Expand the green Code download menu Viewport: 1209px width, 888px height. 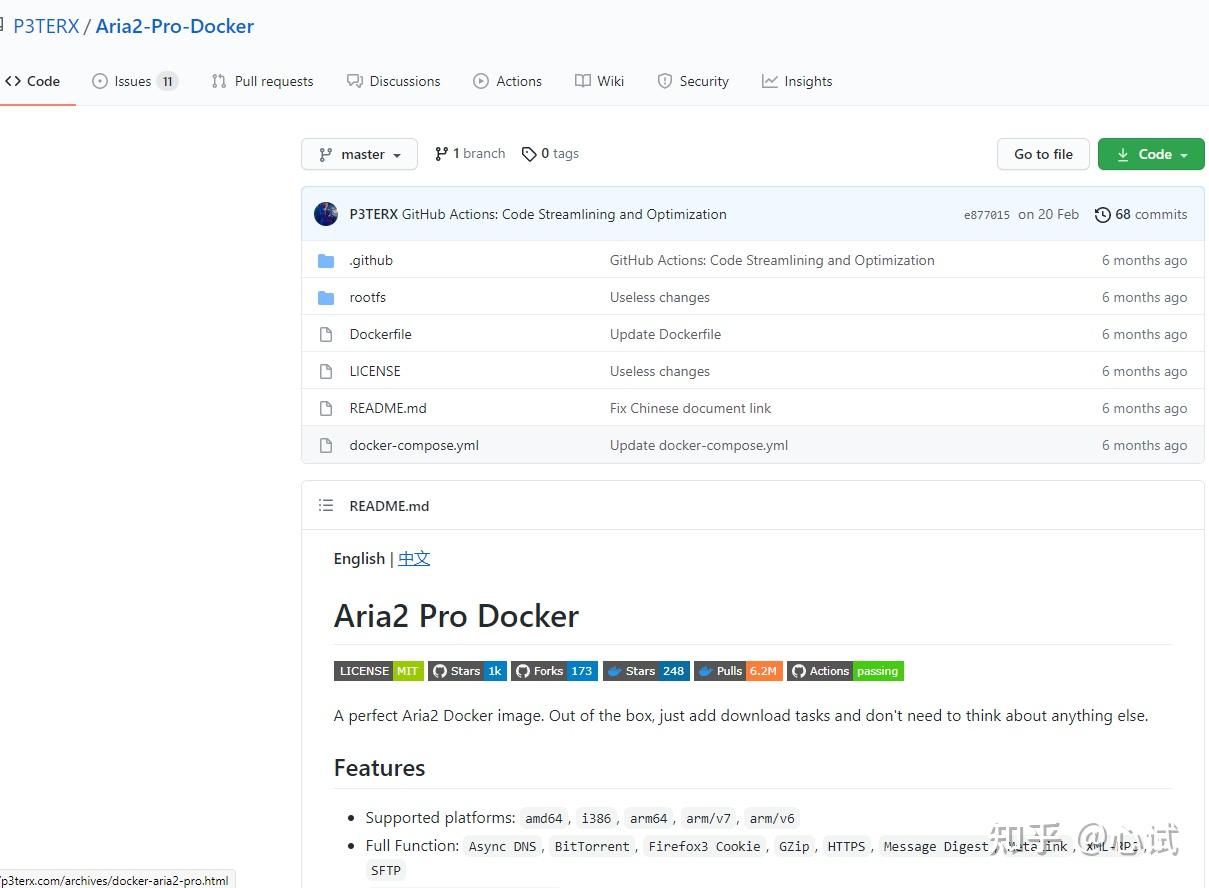click(x=1151, y=154)
